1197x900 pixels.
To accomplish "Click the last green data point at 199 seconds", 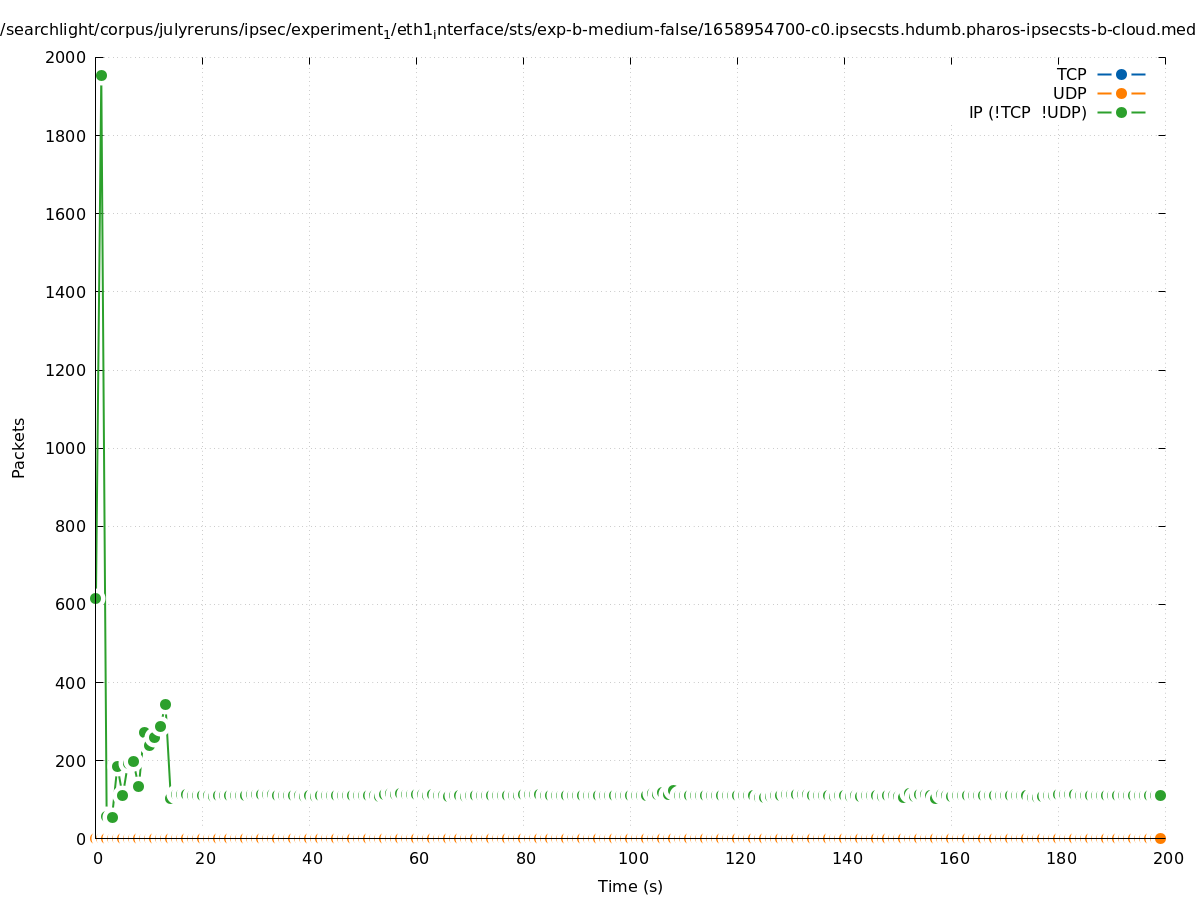I will [1160, 795].
